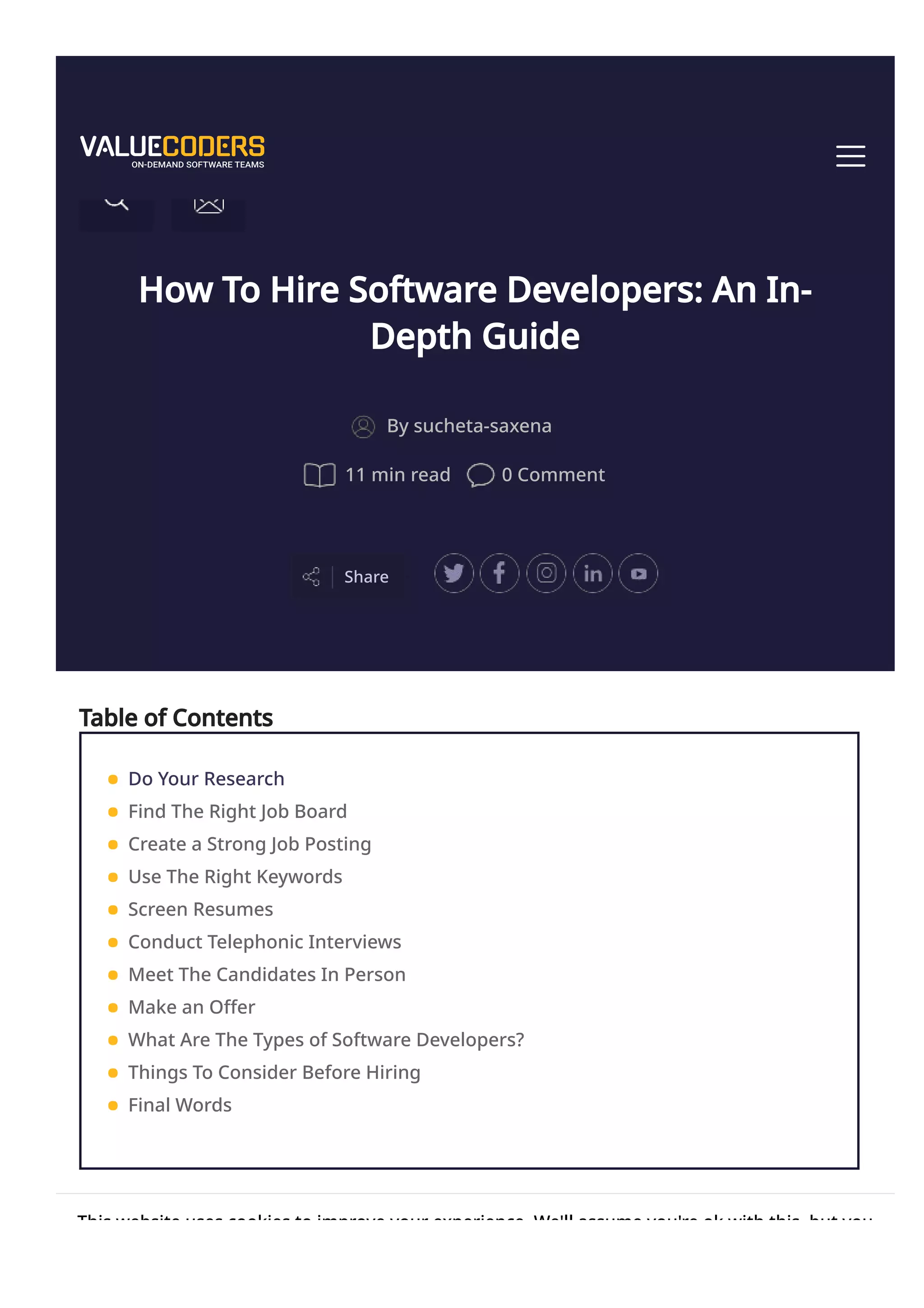Jump to Make an Offer
This screenshot has width=924, height=1308.
pyautogui.click(x=191, y=1007)
